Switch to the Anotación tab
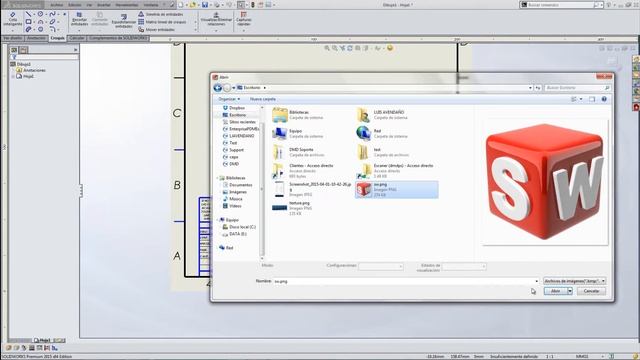Viewport: 640px width, 360px height. [x=36, y=38]
